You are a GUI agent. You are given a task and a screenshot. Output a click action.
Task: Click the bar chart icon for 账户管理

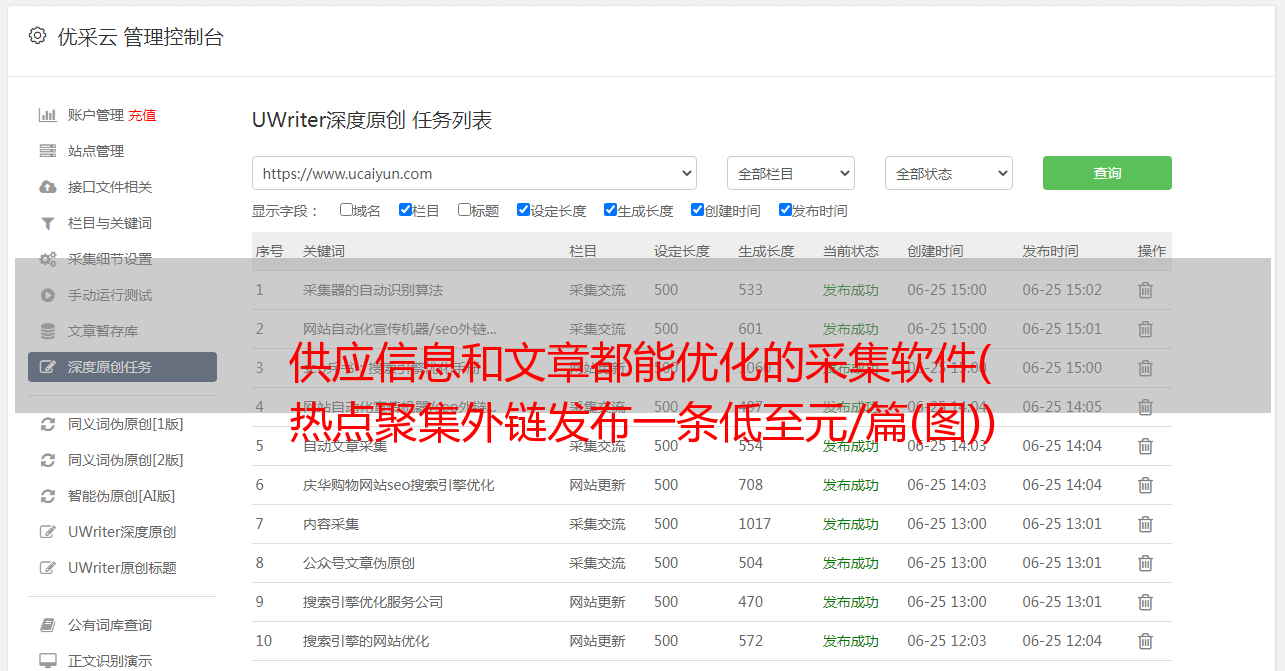click(x=47, y=115)
